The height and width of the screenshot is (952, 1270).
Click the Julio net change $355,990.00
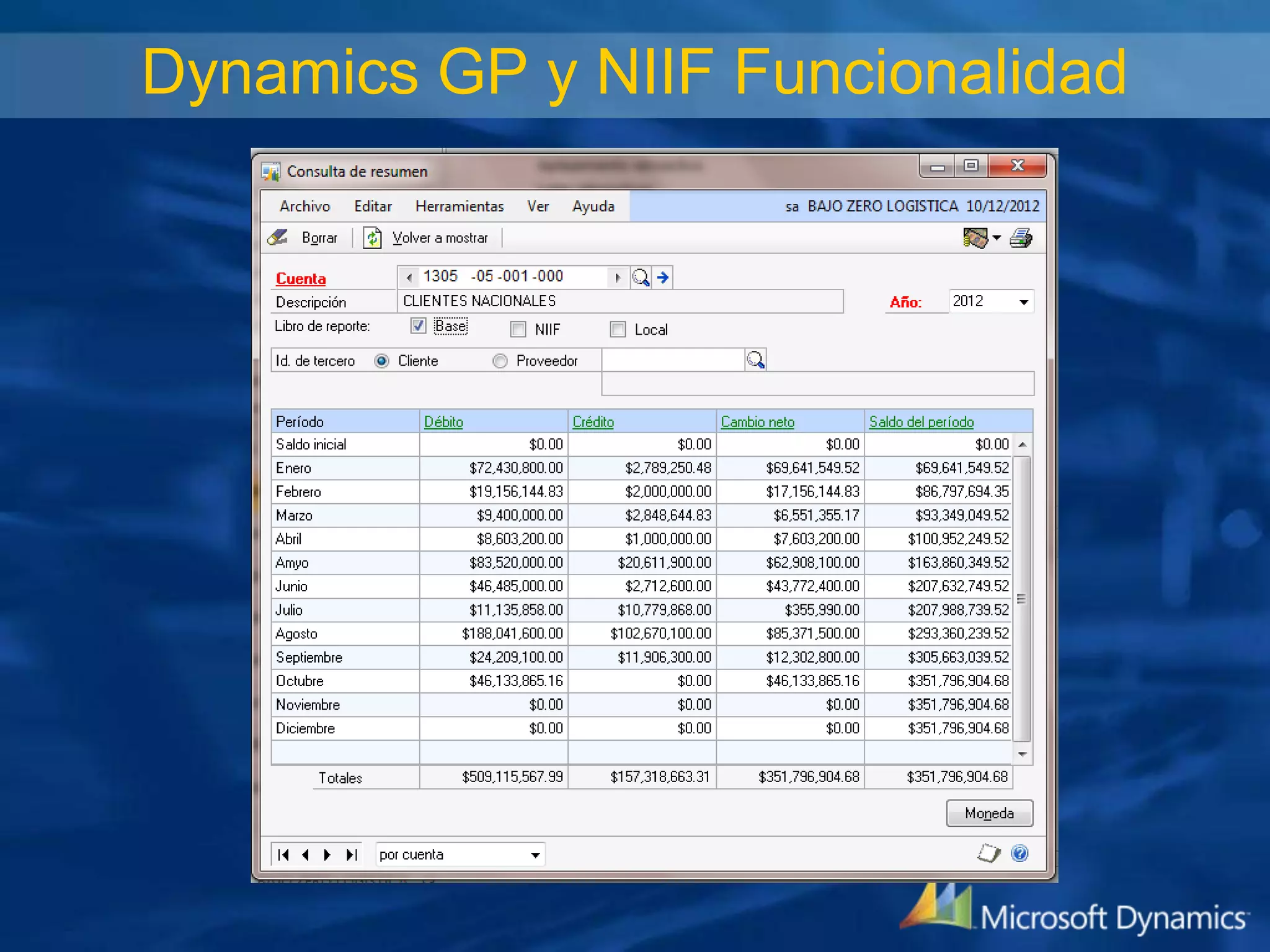click(x=822, y=610)
